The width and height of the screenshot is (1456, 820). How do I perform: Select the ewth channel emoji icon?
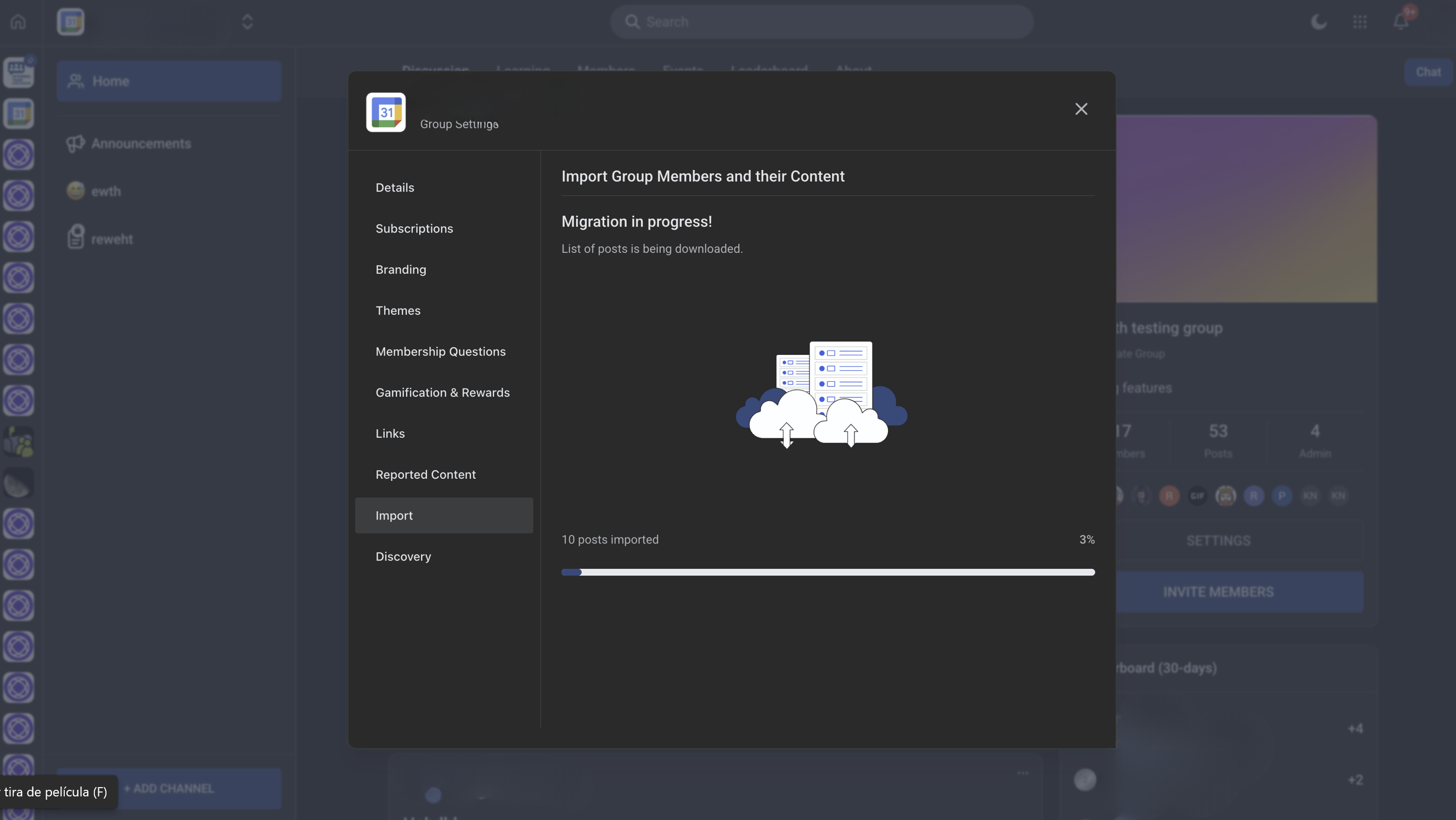pyautogui.click(x=76, y=191)
